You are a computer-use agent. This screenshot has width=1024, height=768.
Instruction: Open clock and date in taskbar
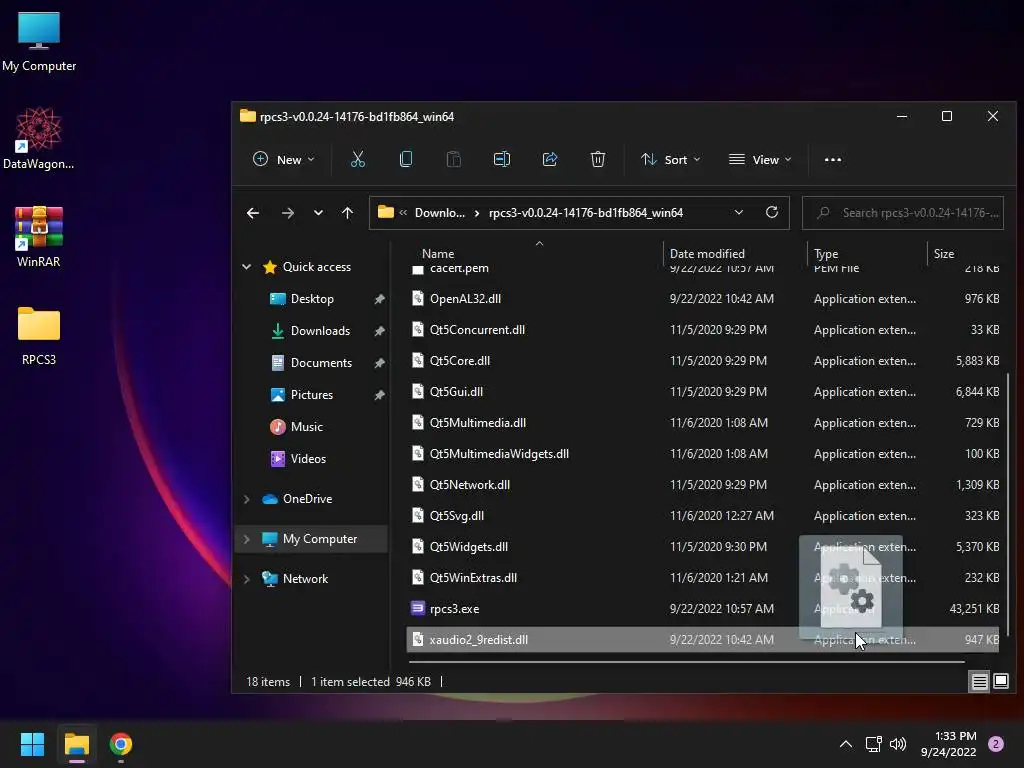tap(949, 744)
